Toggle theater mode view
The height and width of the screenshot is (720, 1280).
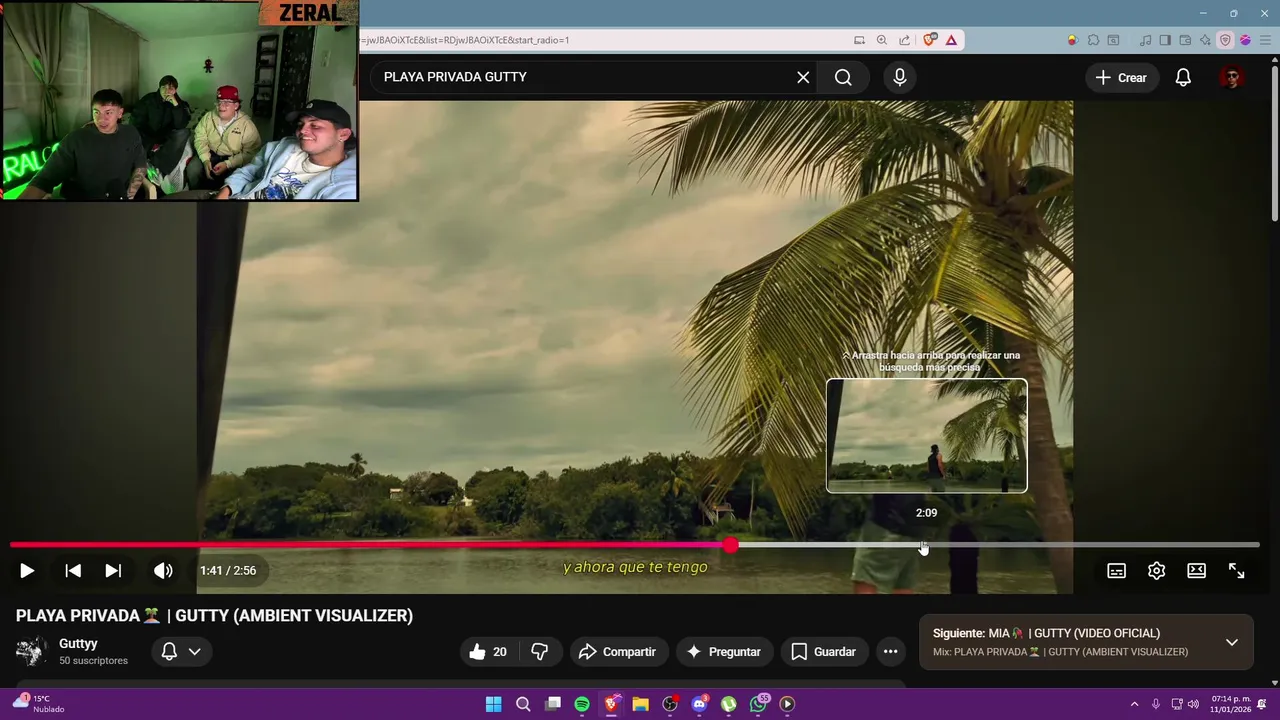[x=1196, y=571]
